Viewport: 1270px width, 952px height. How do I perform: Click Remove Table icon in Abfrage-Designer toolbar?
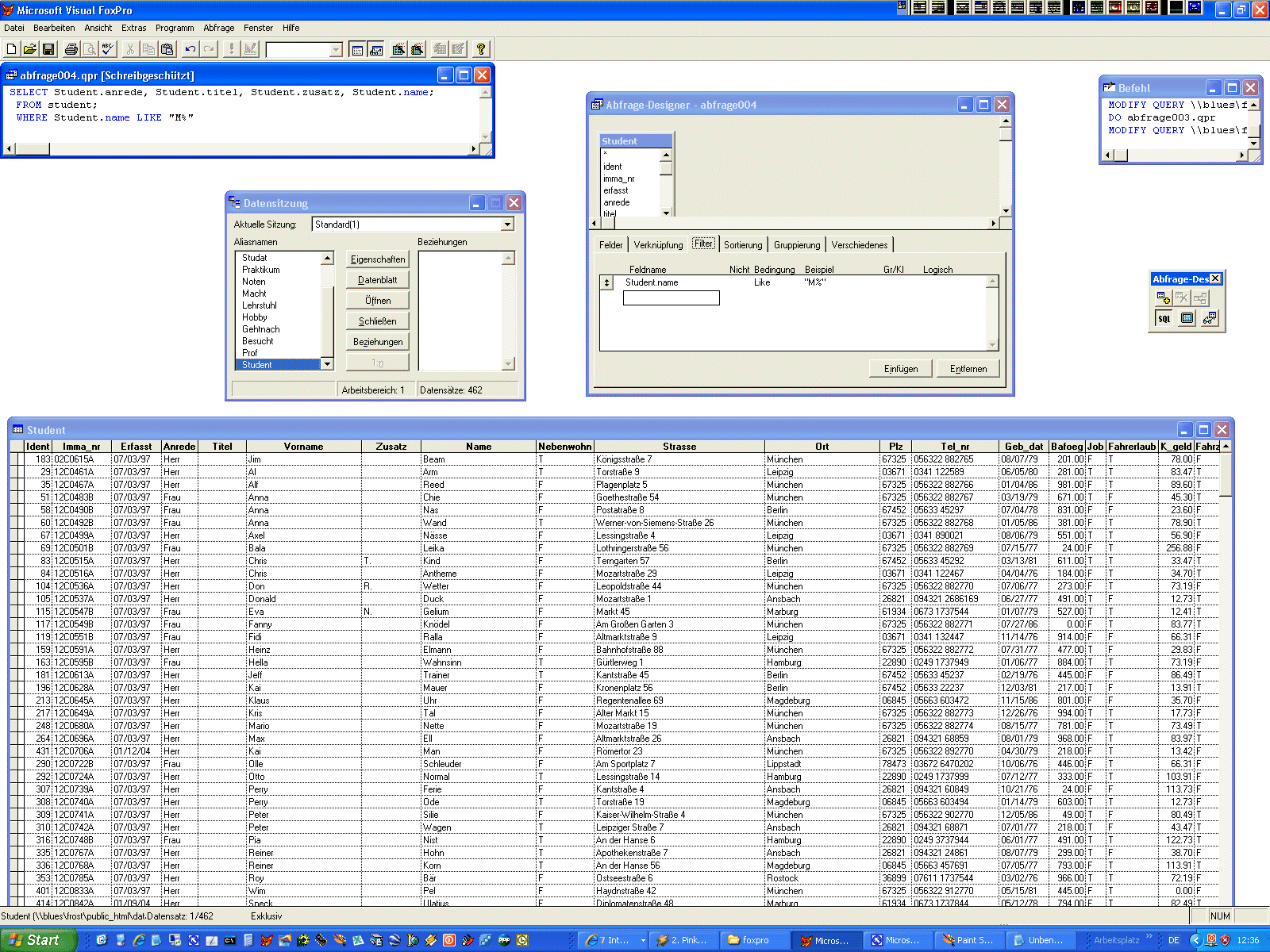point(1182,297)
